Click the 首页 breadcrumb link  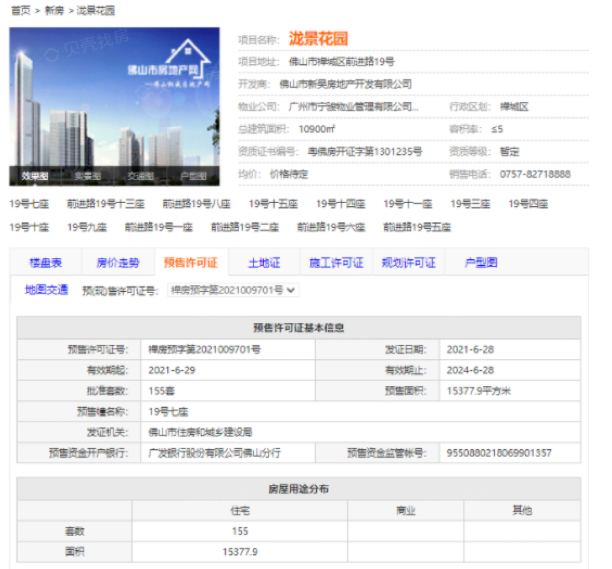pos(19,10)
